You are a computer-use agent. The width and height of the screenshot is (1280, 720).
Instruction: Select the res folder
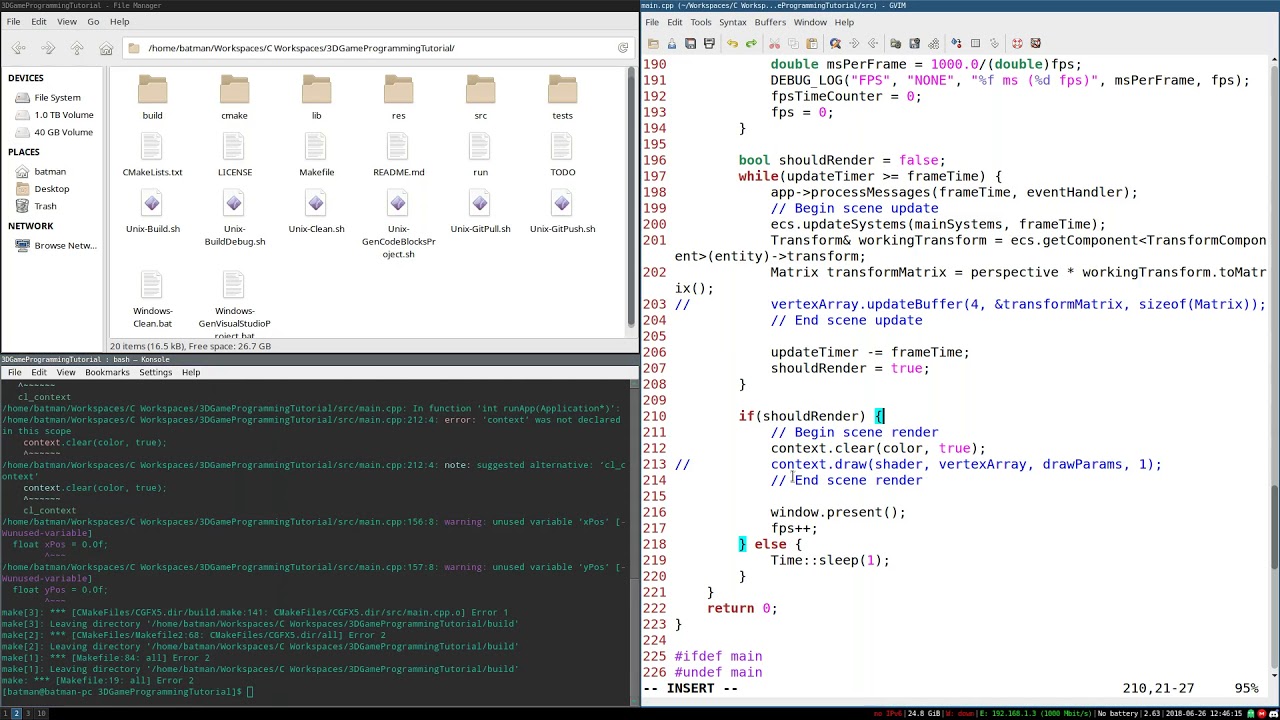point(398,98)
